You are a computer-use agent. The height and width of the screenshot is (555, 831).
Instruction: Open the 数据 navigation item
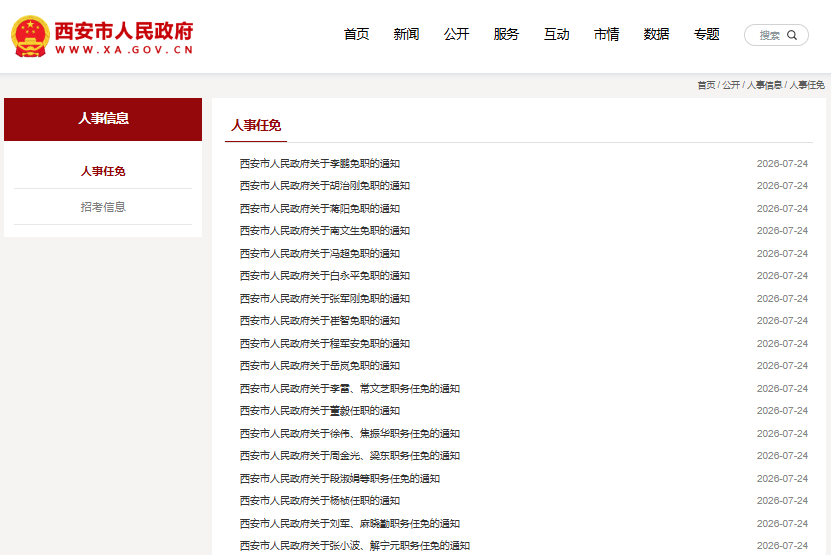pyautogui.click(x=656, y=34)
